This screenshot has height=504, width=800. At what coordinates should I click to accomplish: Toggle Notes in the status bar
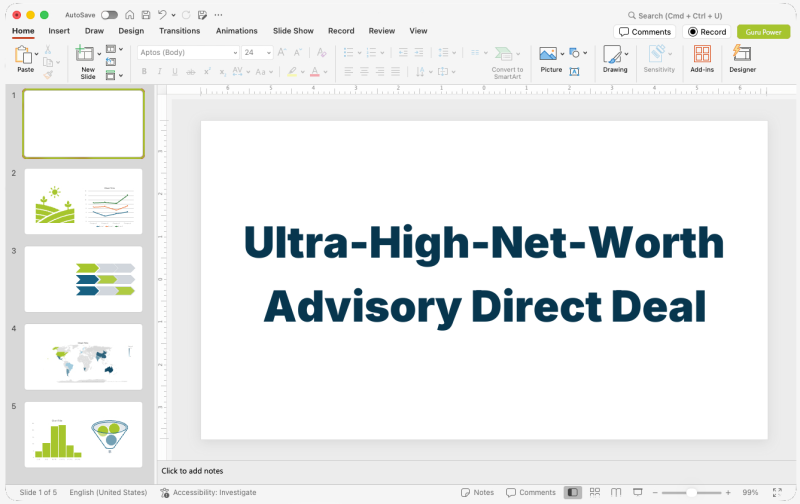click(477, 492)
